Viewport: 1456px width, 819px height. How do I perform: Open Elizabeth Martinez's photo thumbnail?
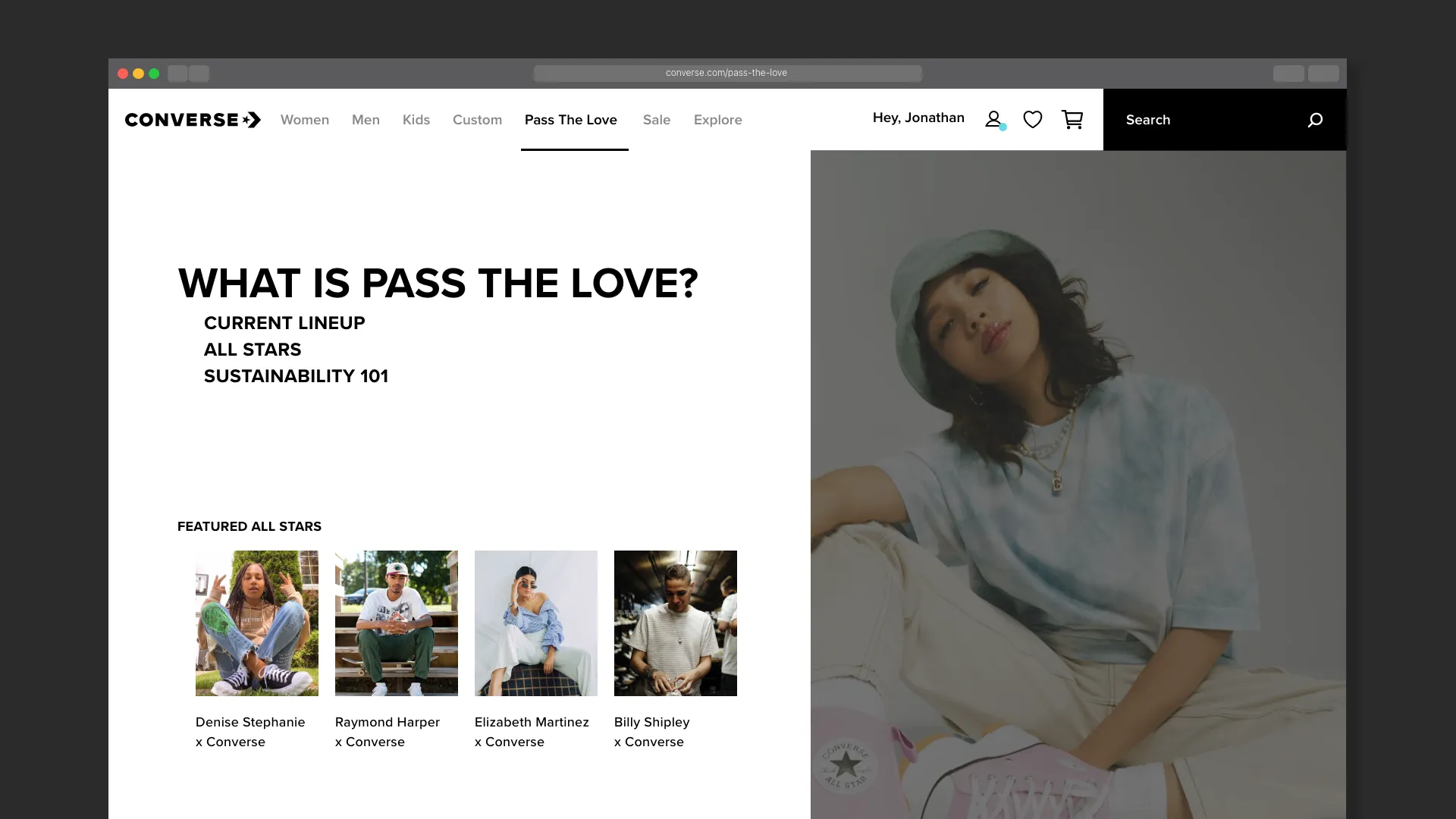pos(536,623)
